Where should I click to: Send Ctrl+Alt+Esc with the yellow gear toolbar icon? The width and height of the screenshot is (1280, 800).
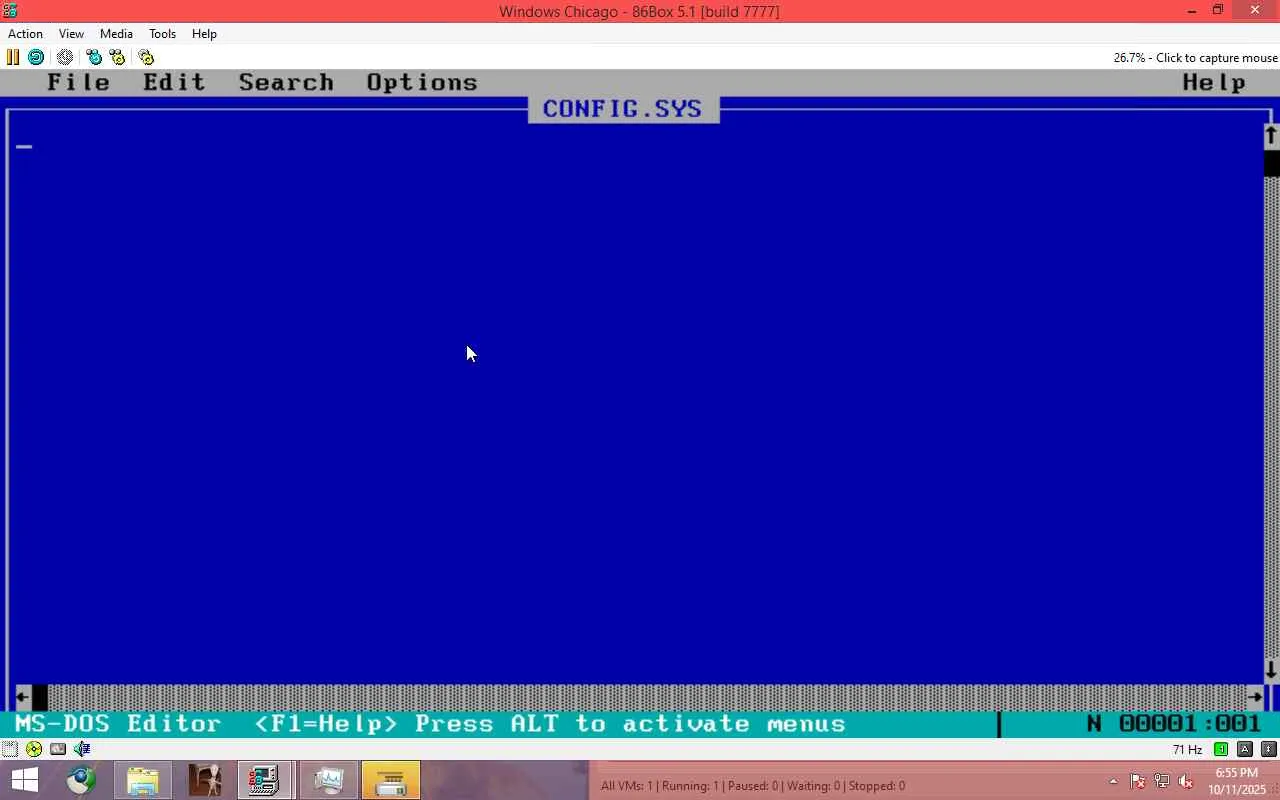point(117,57)
